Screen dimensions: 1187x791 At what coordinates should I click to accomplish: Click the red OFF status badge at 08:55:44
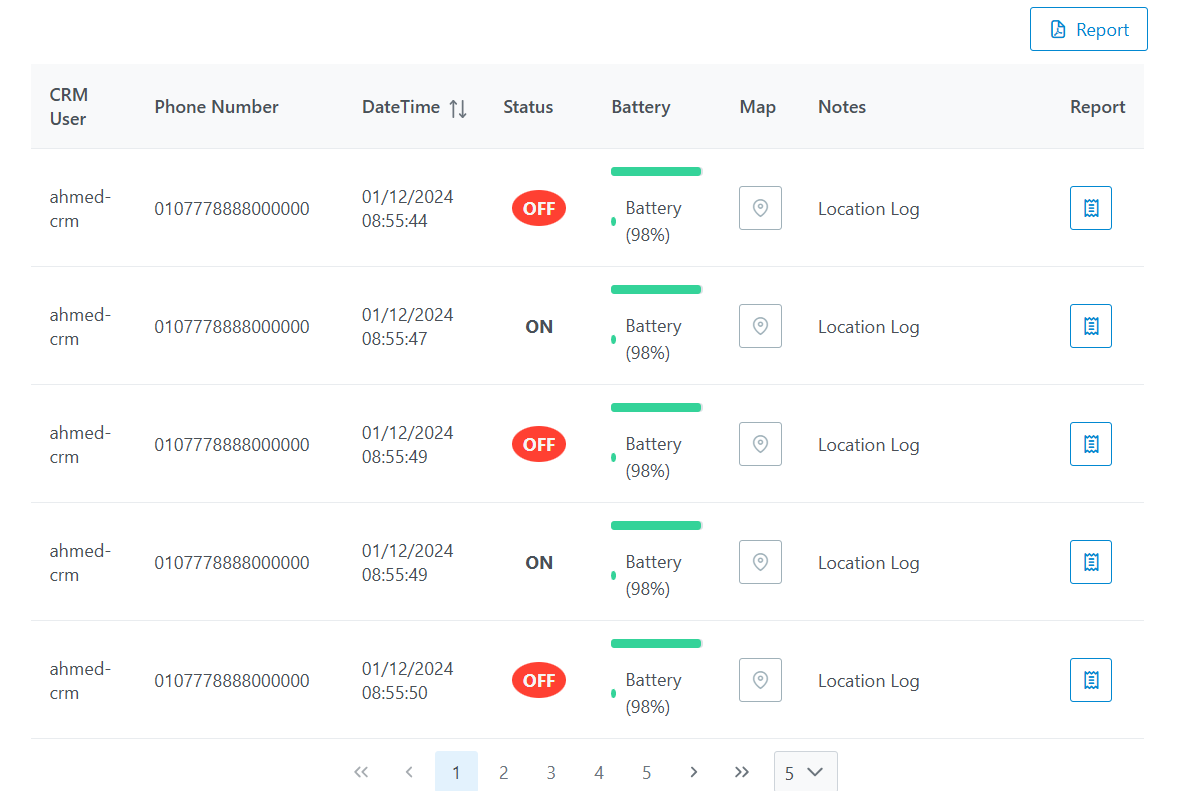coord(539,209)
